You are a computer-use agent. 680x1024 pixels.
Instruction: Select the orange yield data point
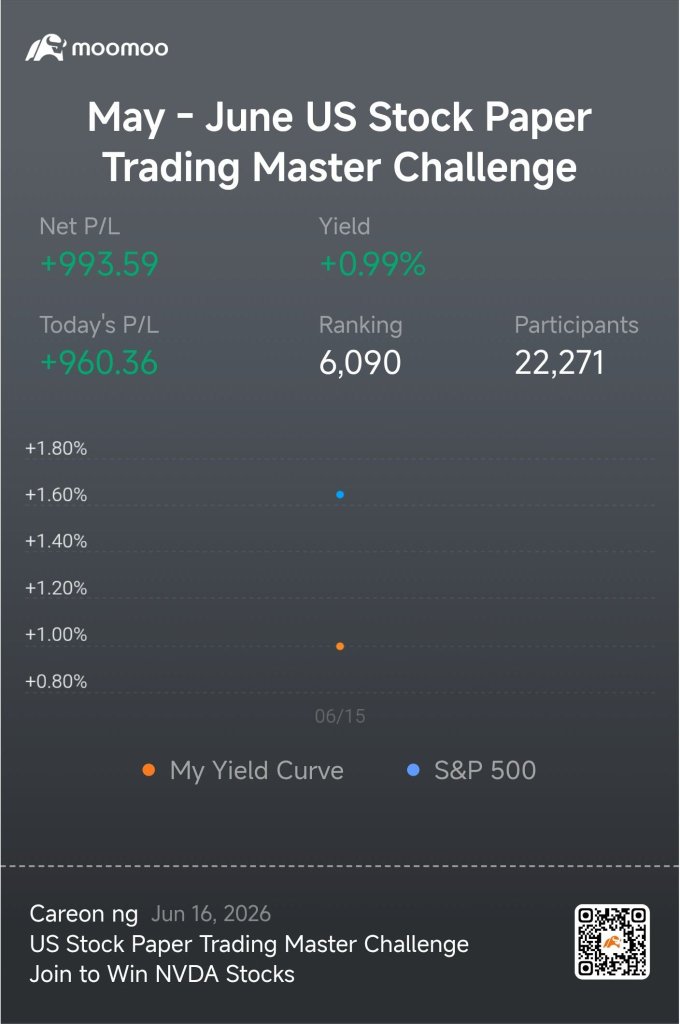[340, 646]
